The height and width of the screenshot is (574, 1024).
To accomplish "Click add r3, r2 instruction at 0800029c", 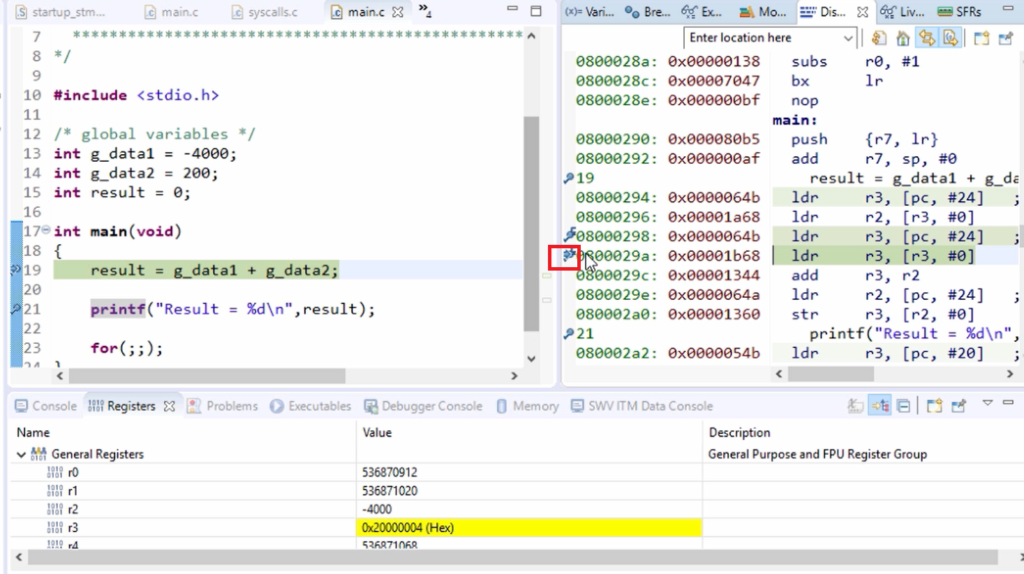I will [856, 275].
